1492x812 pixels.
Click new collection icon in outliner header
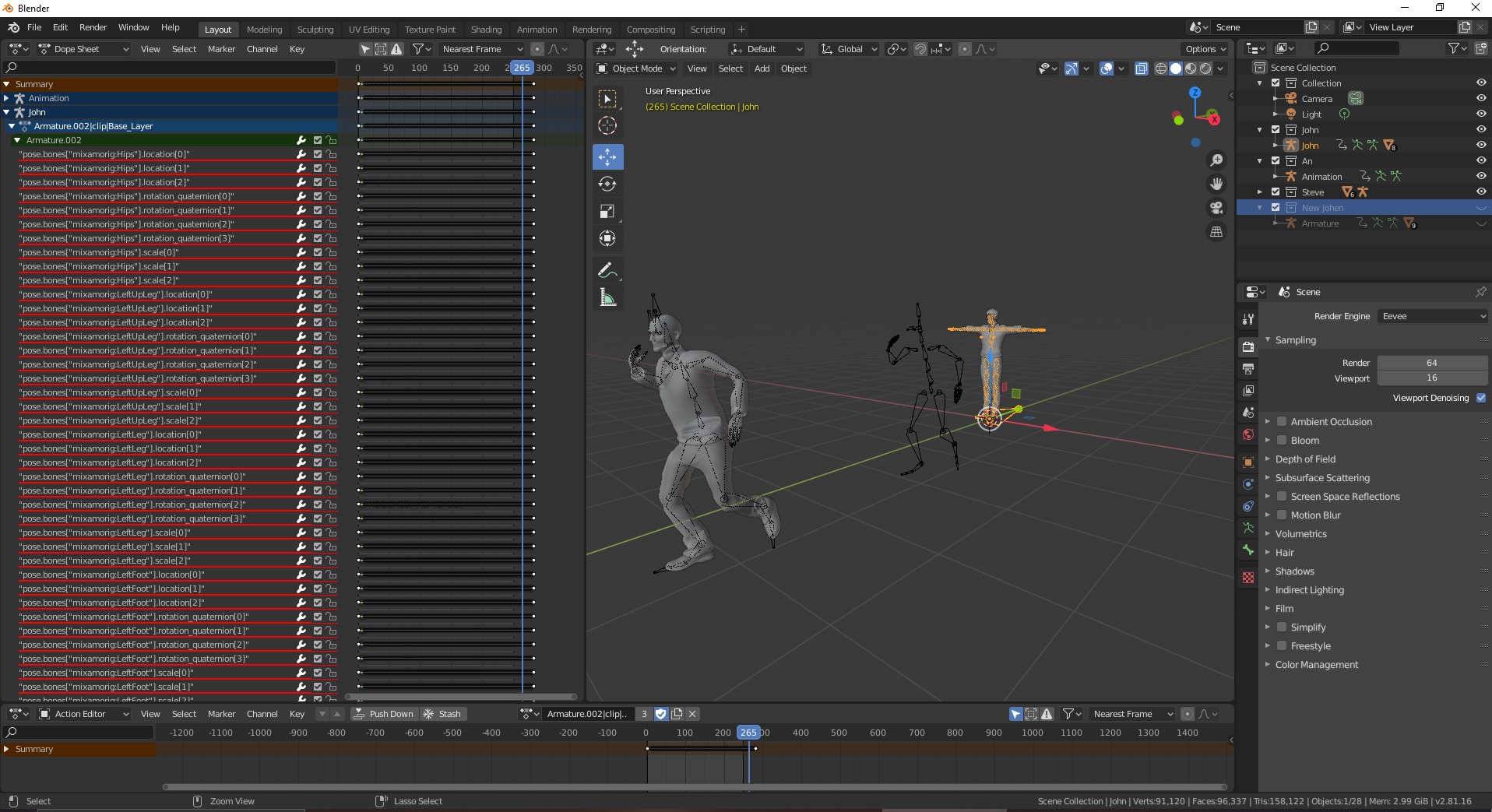(1480, 49)
